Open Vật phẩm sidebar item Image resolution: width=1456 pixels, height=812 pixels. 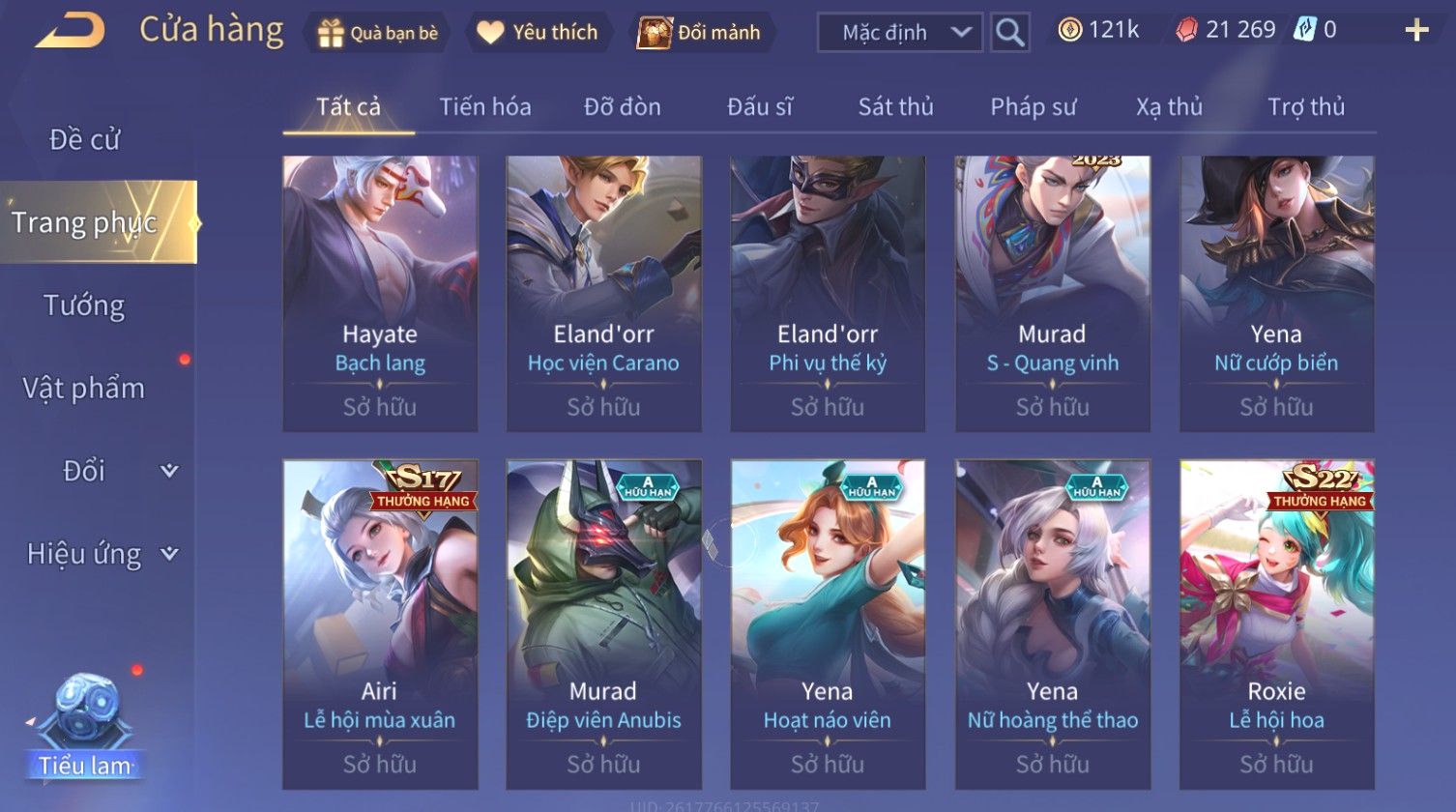point(85,389)
